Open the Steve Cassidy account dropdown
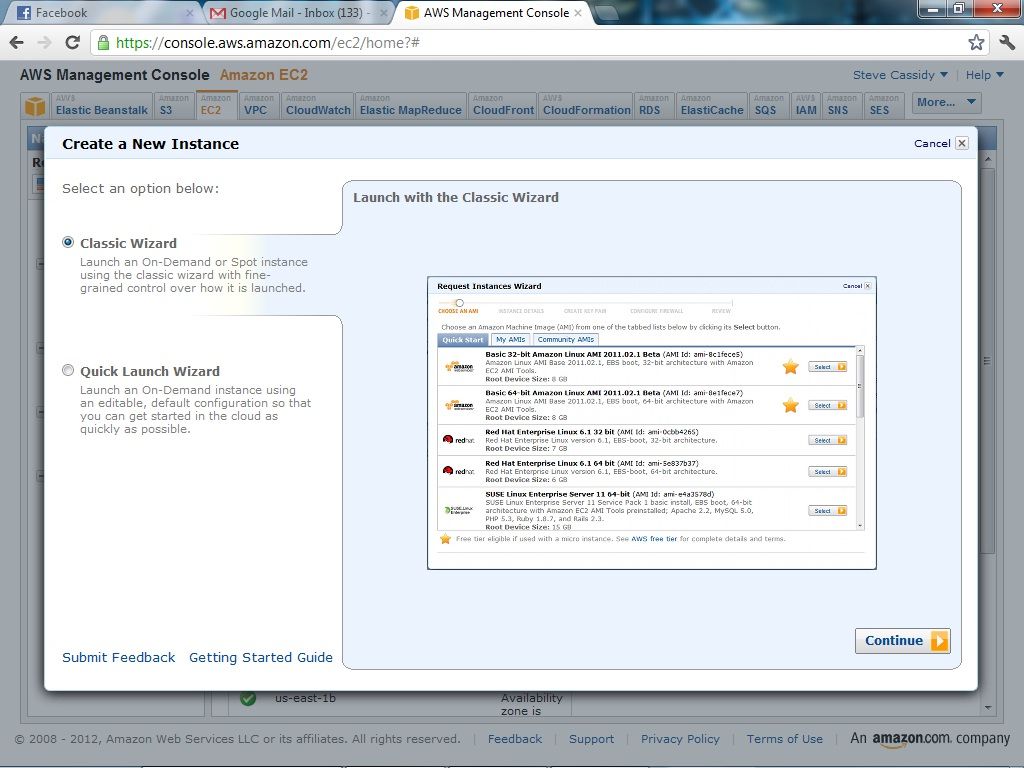The width and height of the screenshot is (1024, 768). pos(900,75)
